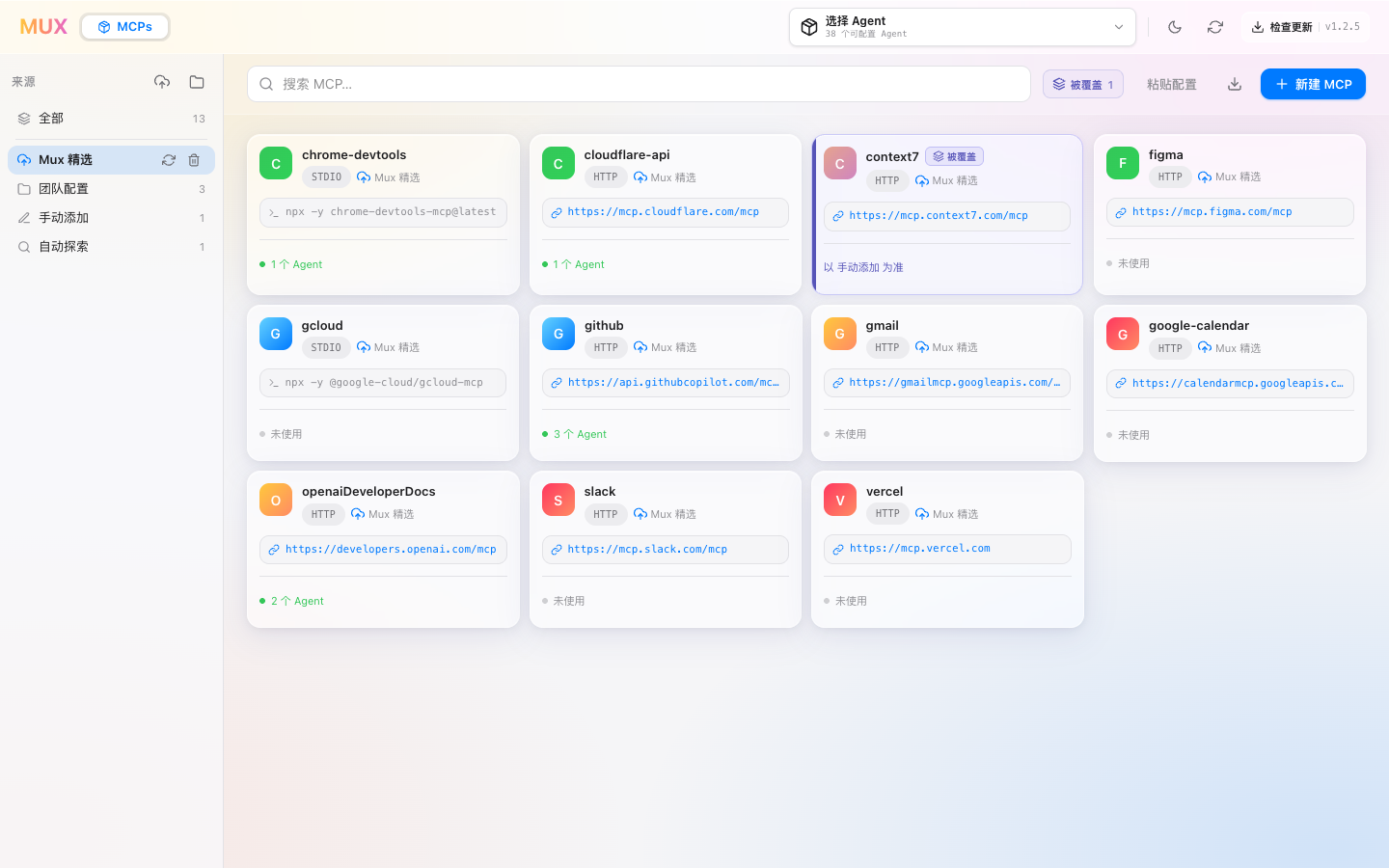Image resolution: width=1389 pixels, height=868 pixels.
Task: Click the STDIO tag on chrome-devtools
Action: [326, 177]
